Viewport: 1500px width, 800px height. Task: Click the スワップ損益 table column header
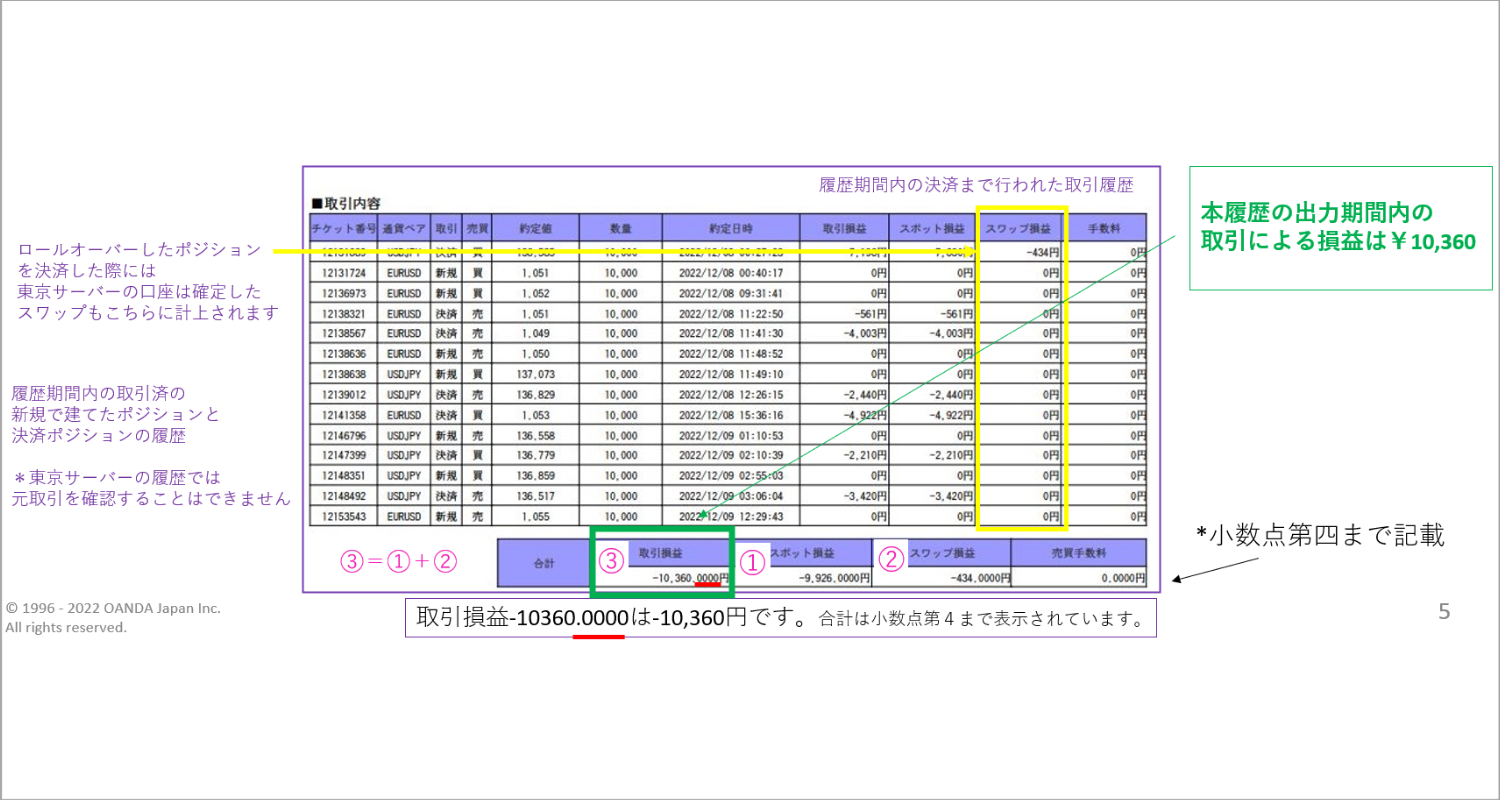click(x=1019, y=228)
